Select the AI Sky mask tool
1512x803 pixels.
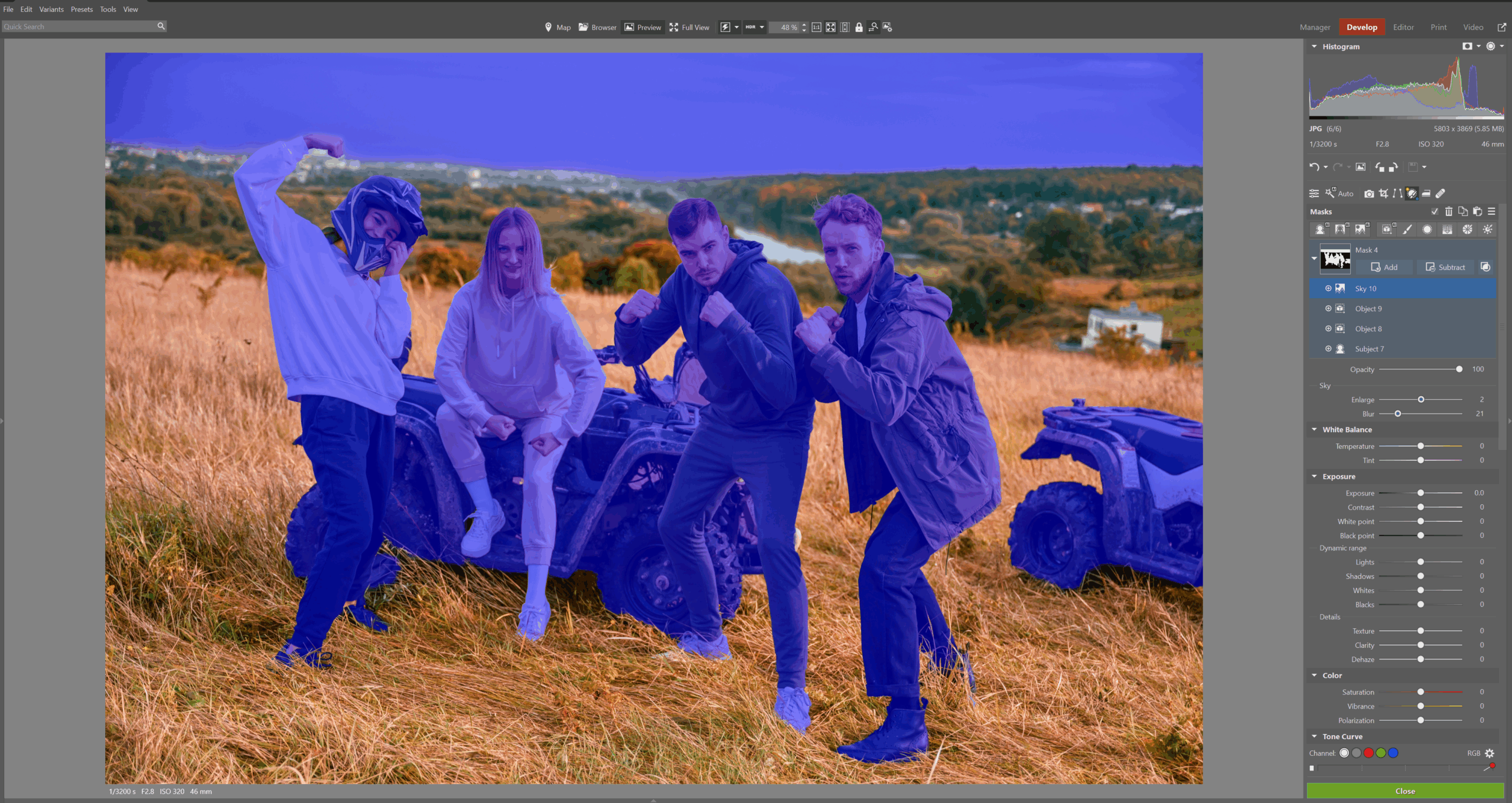tap(1361, 230)
